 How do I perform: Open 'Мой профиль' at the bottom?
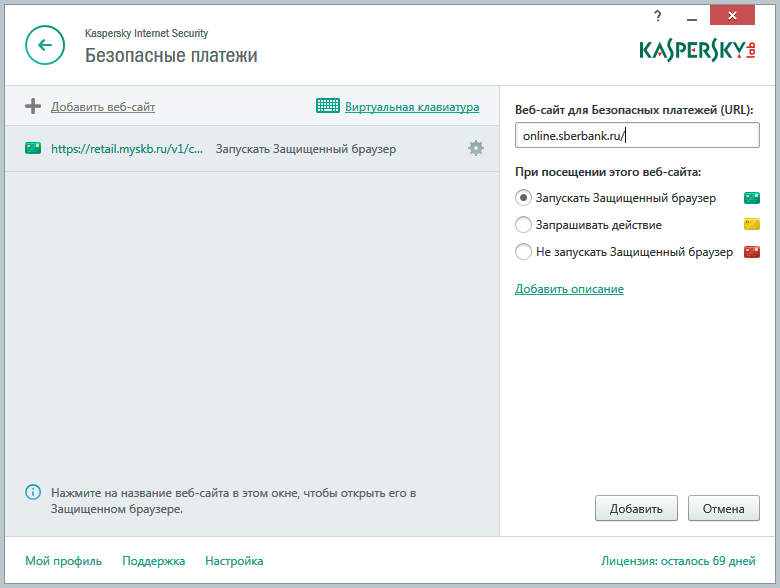pos(64,561)
